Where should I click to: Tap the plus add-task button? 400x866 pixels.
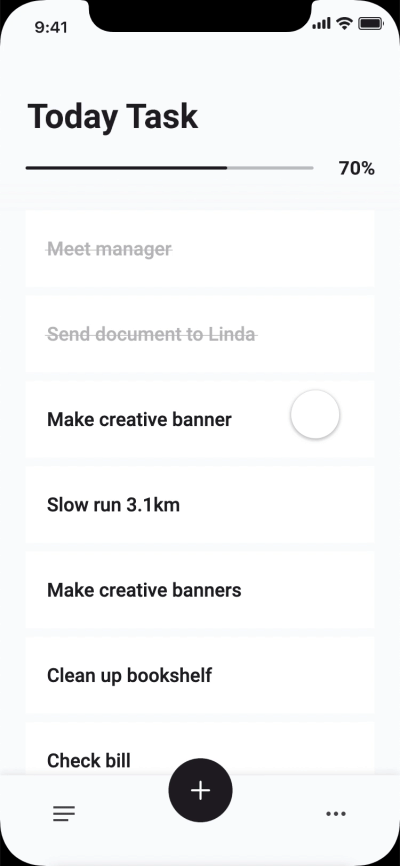(200, 790)
